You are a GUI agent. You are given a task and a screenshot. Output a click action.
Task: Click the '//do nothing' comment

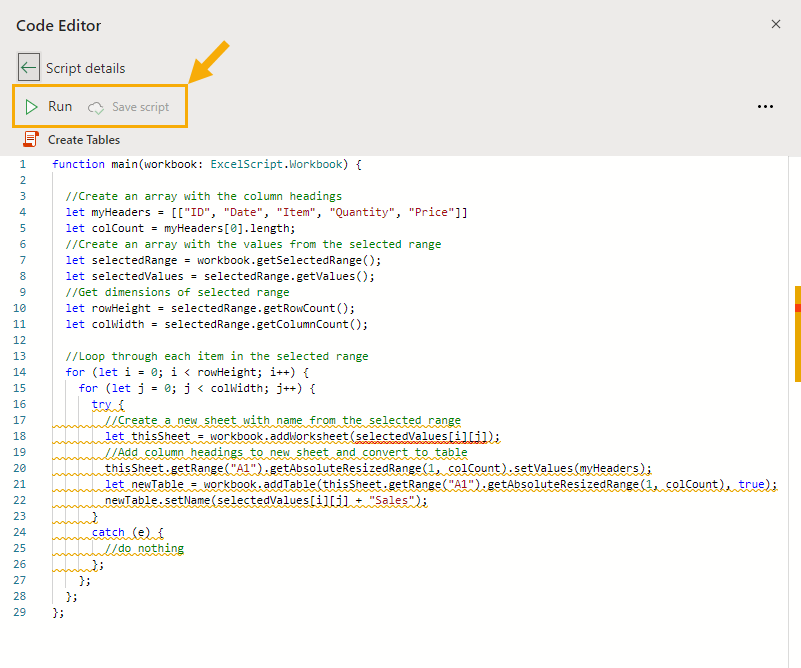(145, 548)
